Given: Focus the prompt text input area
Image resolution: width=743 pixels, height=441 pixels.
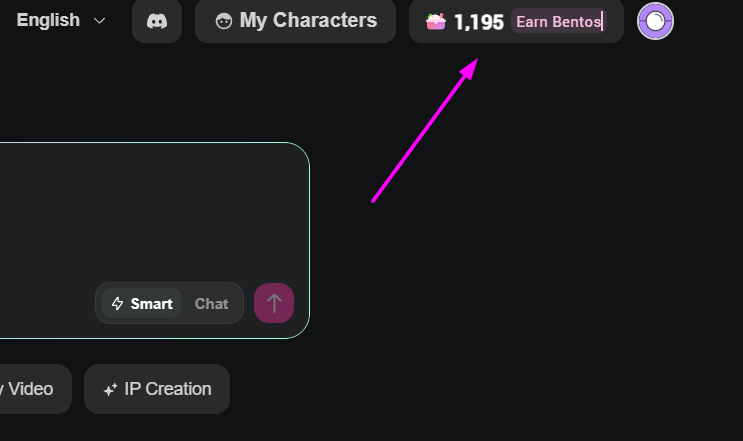Looking at the screenshot, I should (x=152, y=213).
